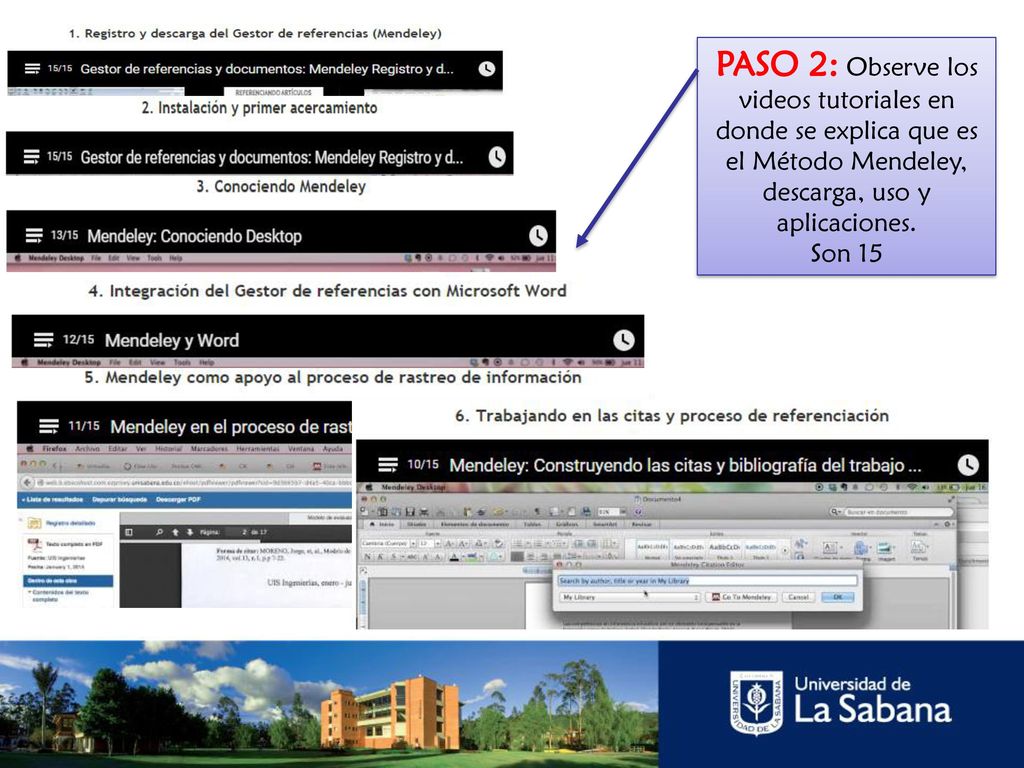Toggle PDF viewer sidebar panel icon
1024x768 pixels.
point(129,532)
